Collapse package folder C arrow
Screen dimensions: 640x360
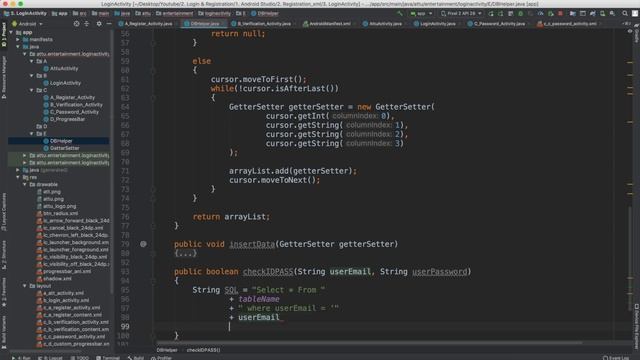(31, 90)
